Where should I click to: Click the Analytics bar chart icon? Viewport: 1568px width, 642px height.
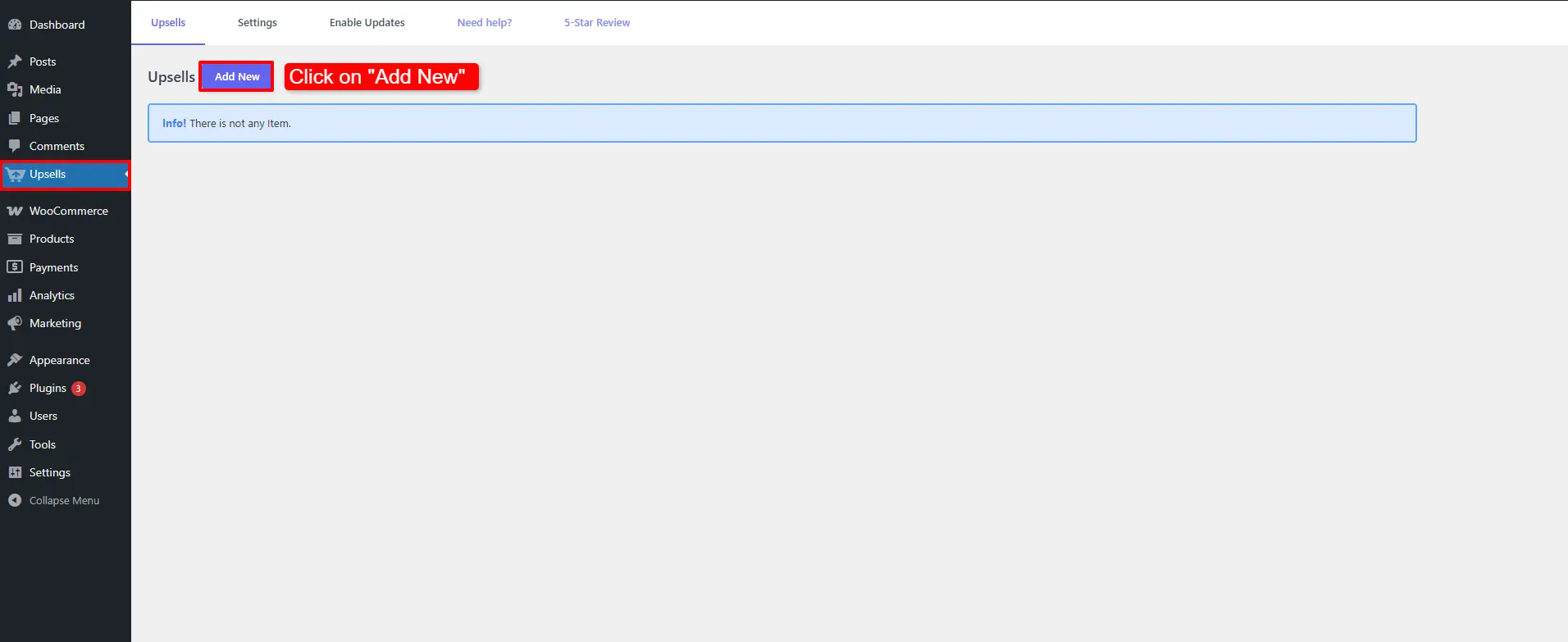click(x=15, y=295)
